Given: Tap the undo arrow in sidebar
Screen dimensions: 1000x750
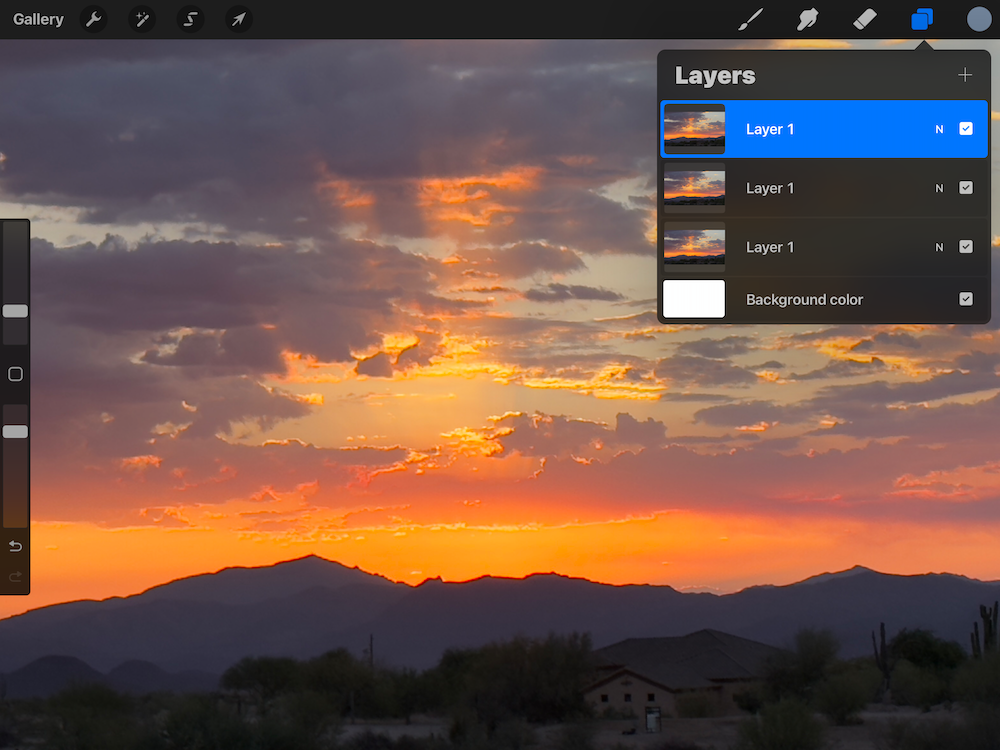Looking at the screenshot, I should pyautogui.click(x=15, y=546).
